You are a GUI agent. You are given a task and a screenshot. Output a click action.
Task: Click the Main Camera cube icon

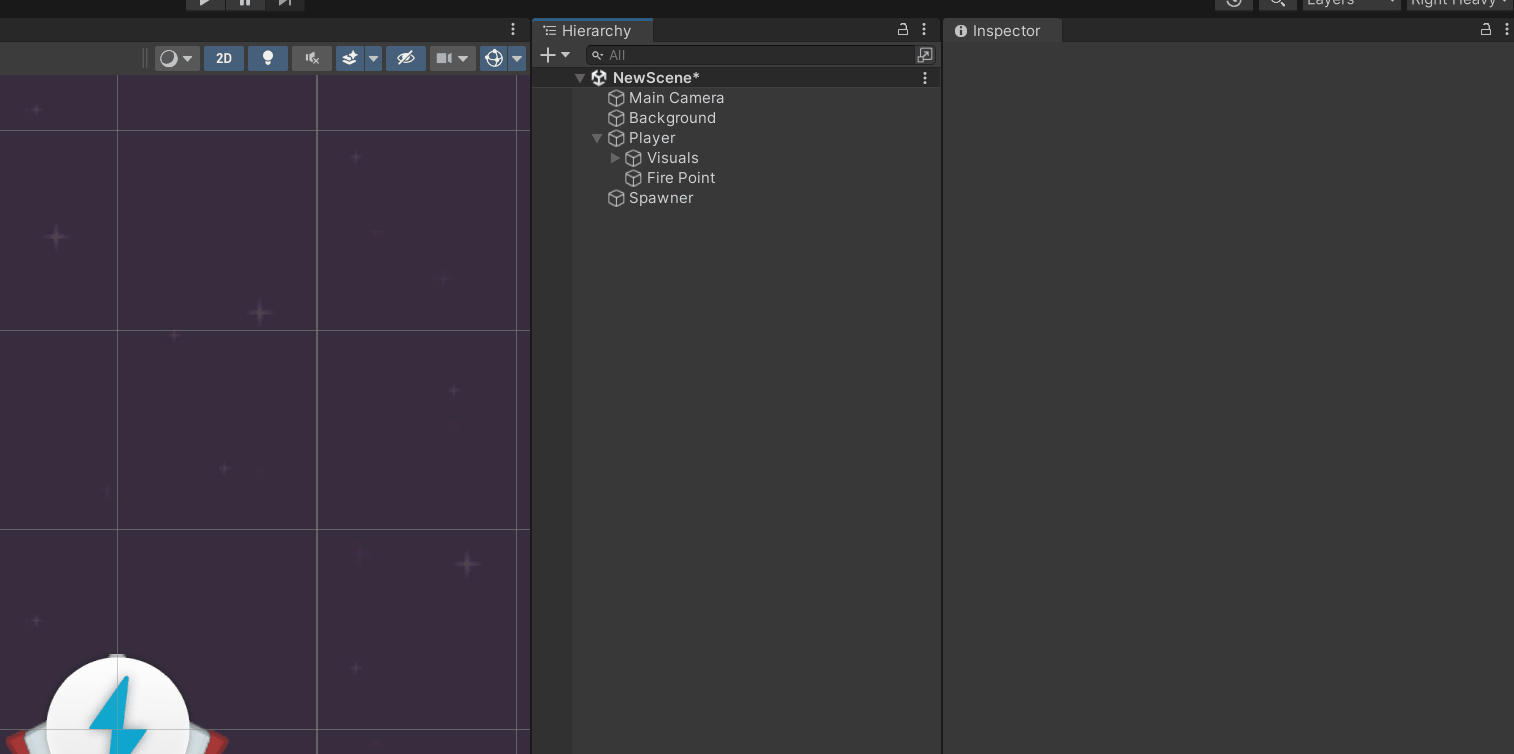click(x=617, y=98)
